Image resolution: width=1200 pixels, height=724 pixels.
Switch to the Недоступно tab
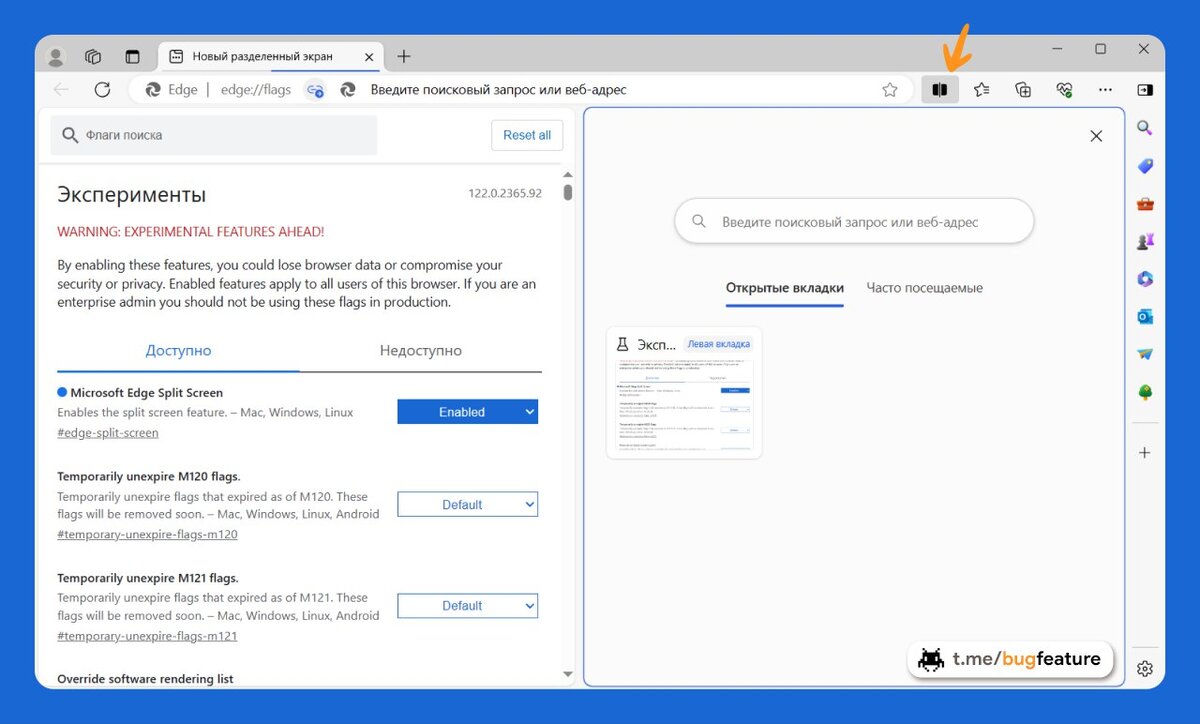pos(421,351)
